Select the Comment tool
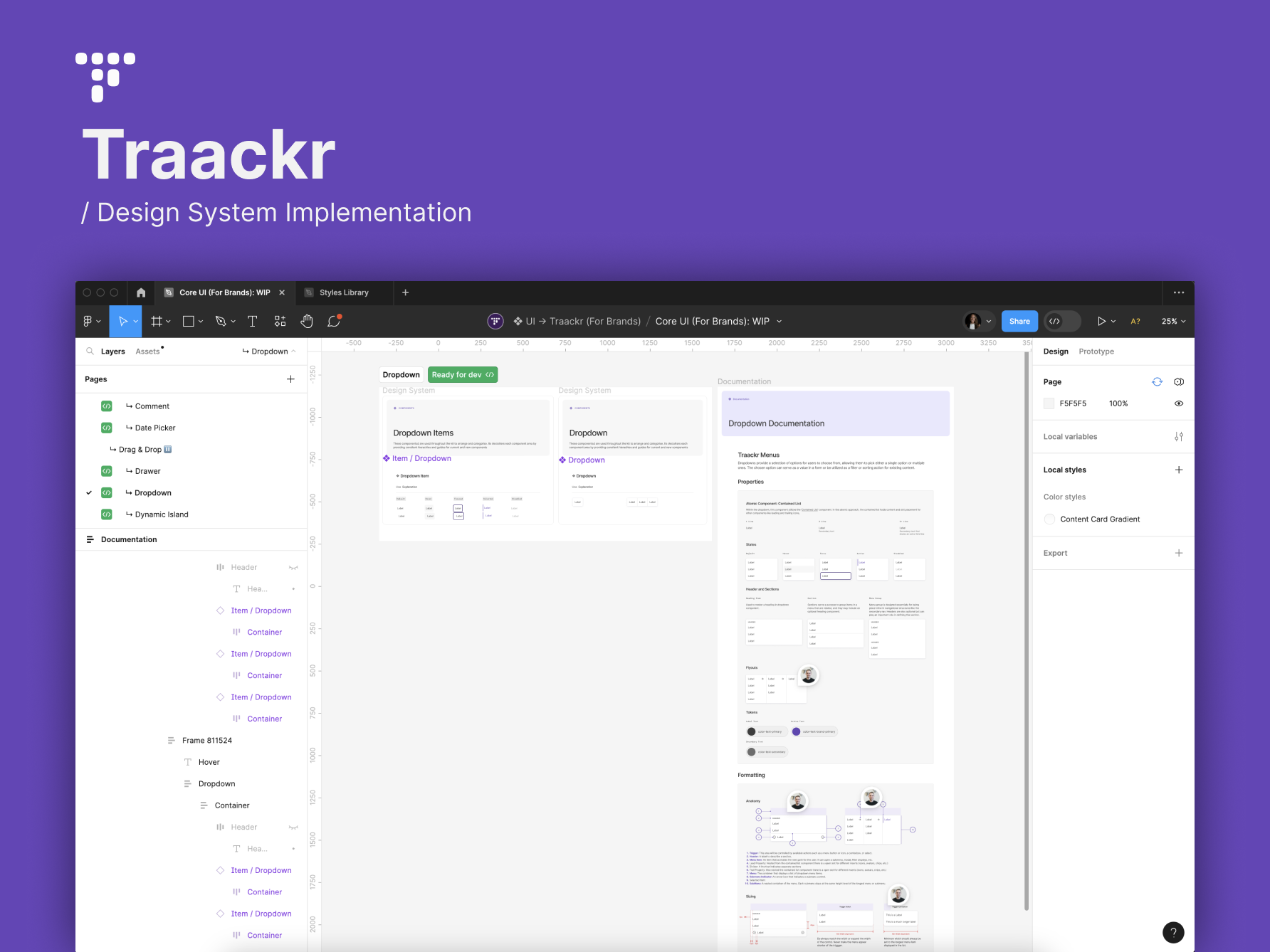Screen dimensions: 1270x952 click(x=334, y=322)
